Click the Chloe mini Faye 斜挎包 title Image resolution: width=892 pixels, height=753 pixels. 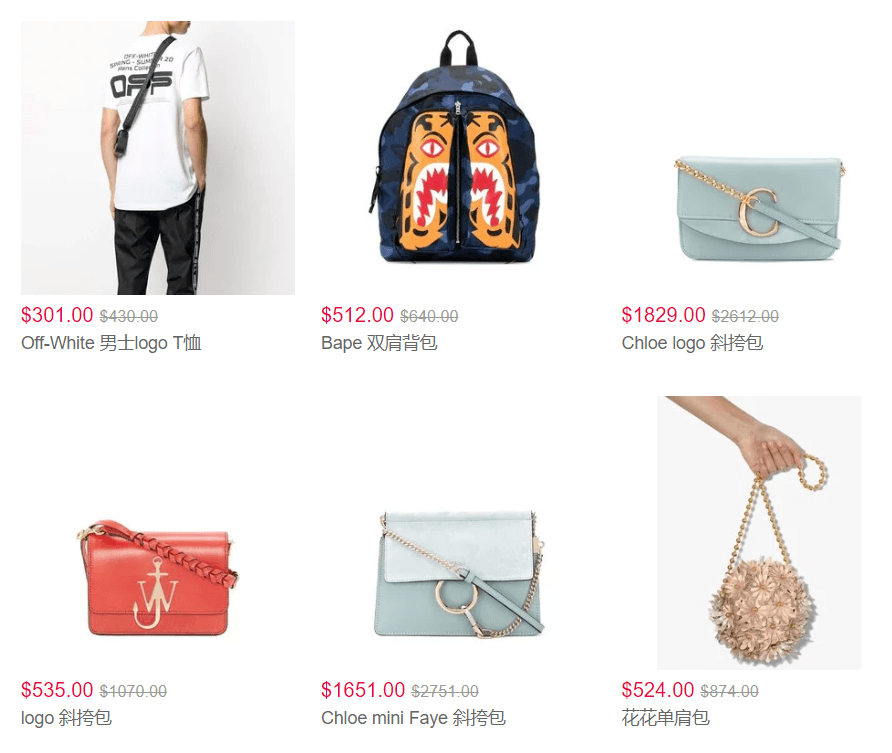pyautogui.click(x=414, y=718)
